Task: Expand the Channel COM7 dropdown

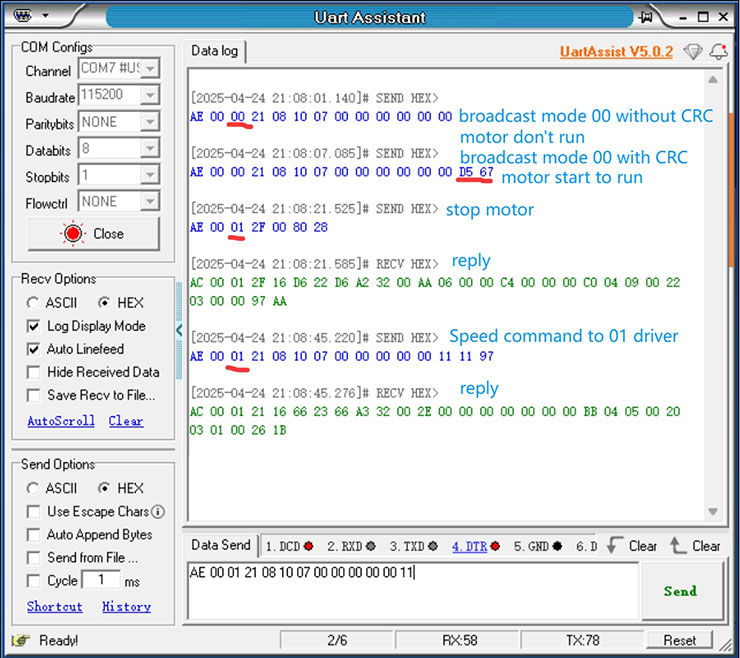Action: point(150,68)
